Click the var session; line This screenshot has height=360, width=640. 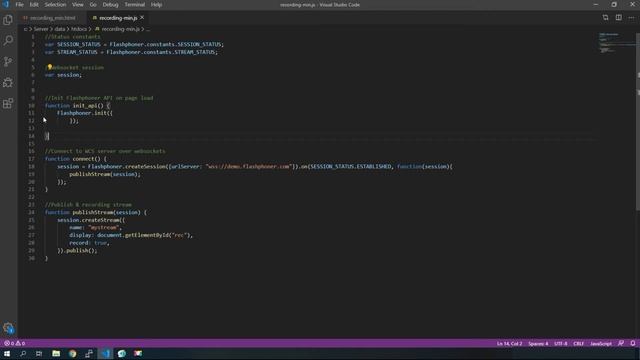coord(63,75)
